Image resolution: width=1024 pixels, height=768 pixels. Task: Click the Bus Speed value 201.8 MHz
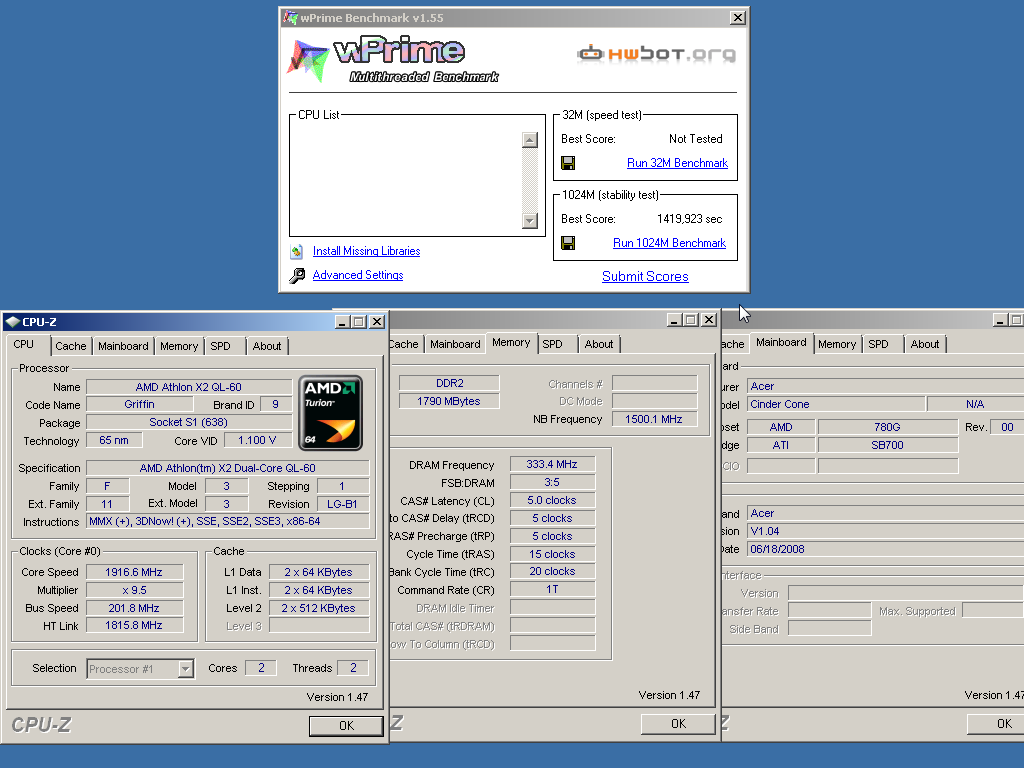(x=134, y=608)
